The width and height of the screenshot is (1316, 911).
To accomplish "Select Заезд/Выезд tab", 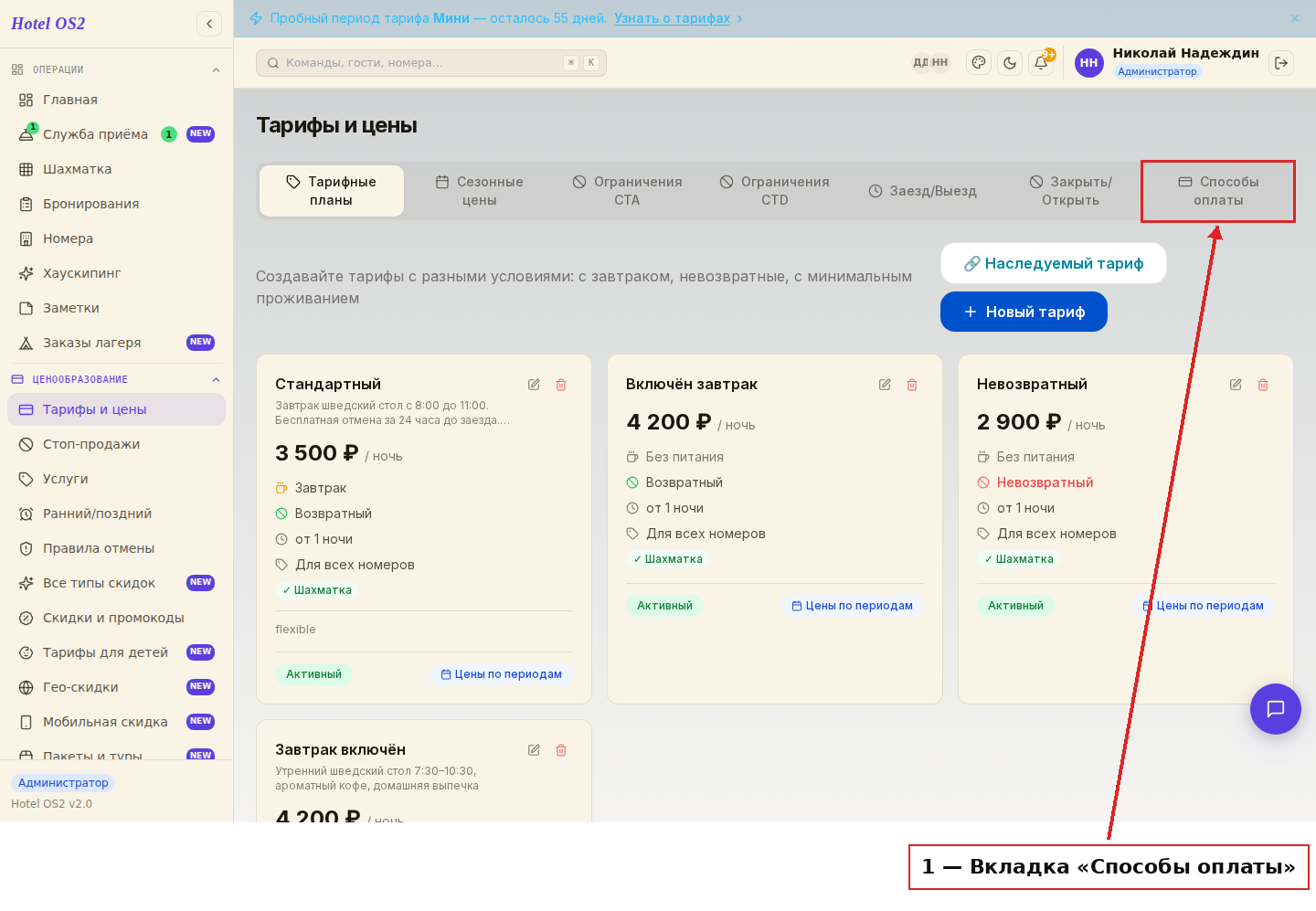I will 922,191.
